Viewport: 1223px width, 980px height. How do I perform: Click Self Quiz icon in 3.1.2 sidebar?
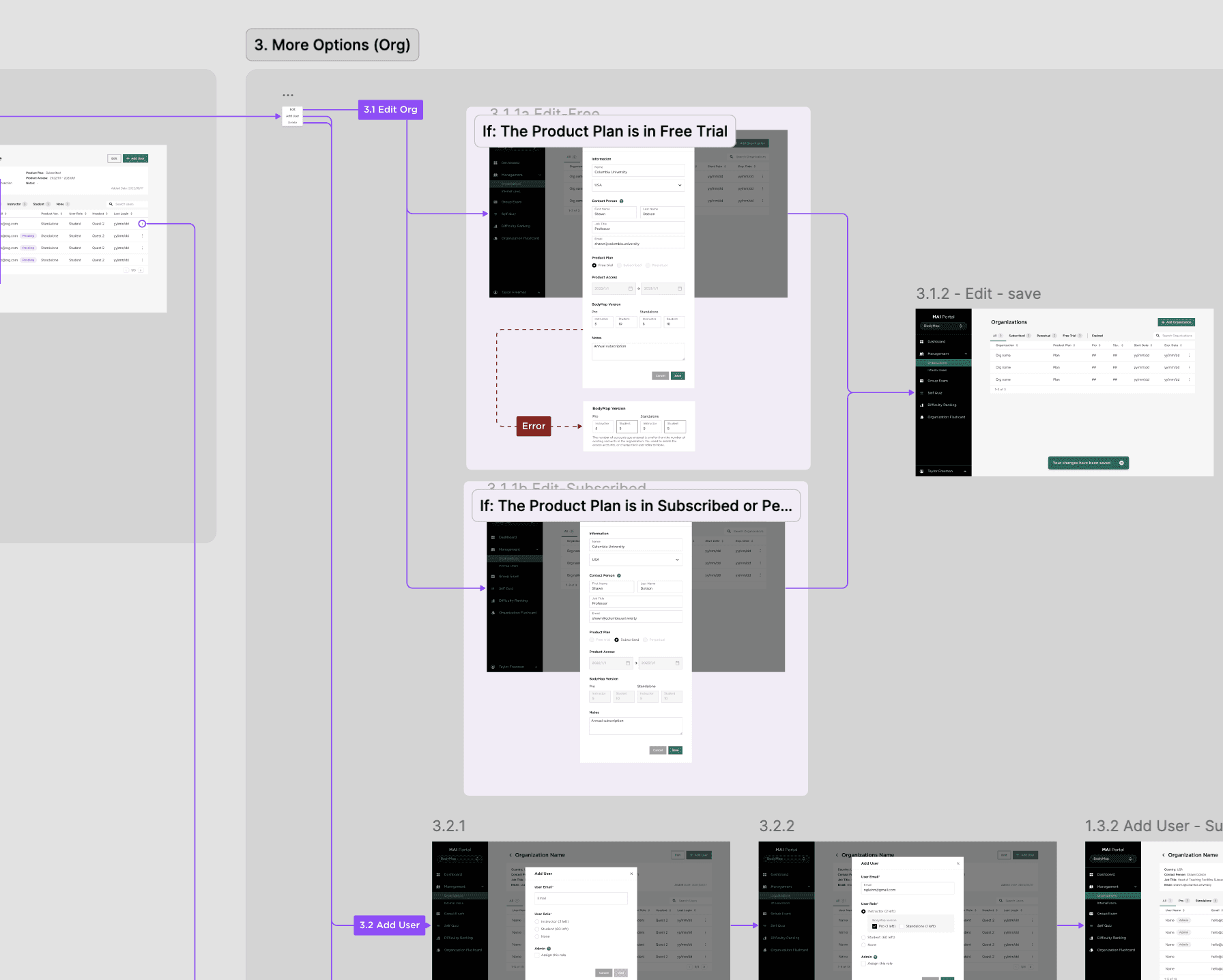921,393
